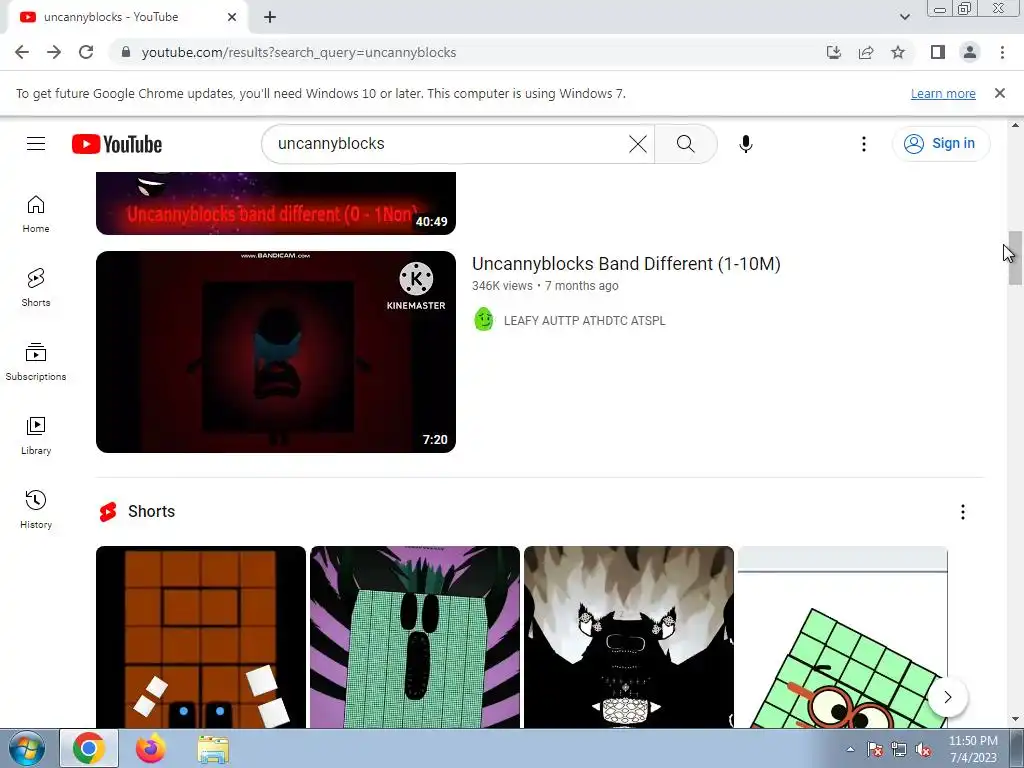Click Chrome in the taskbar
The height and width of the screenshot is (768, 1024).
click(x=89, y=748)
